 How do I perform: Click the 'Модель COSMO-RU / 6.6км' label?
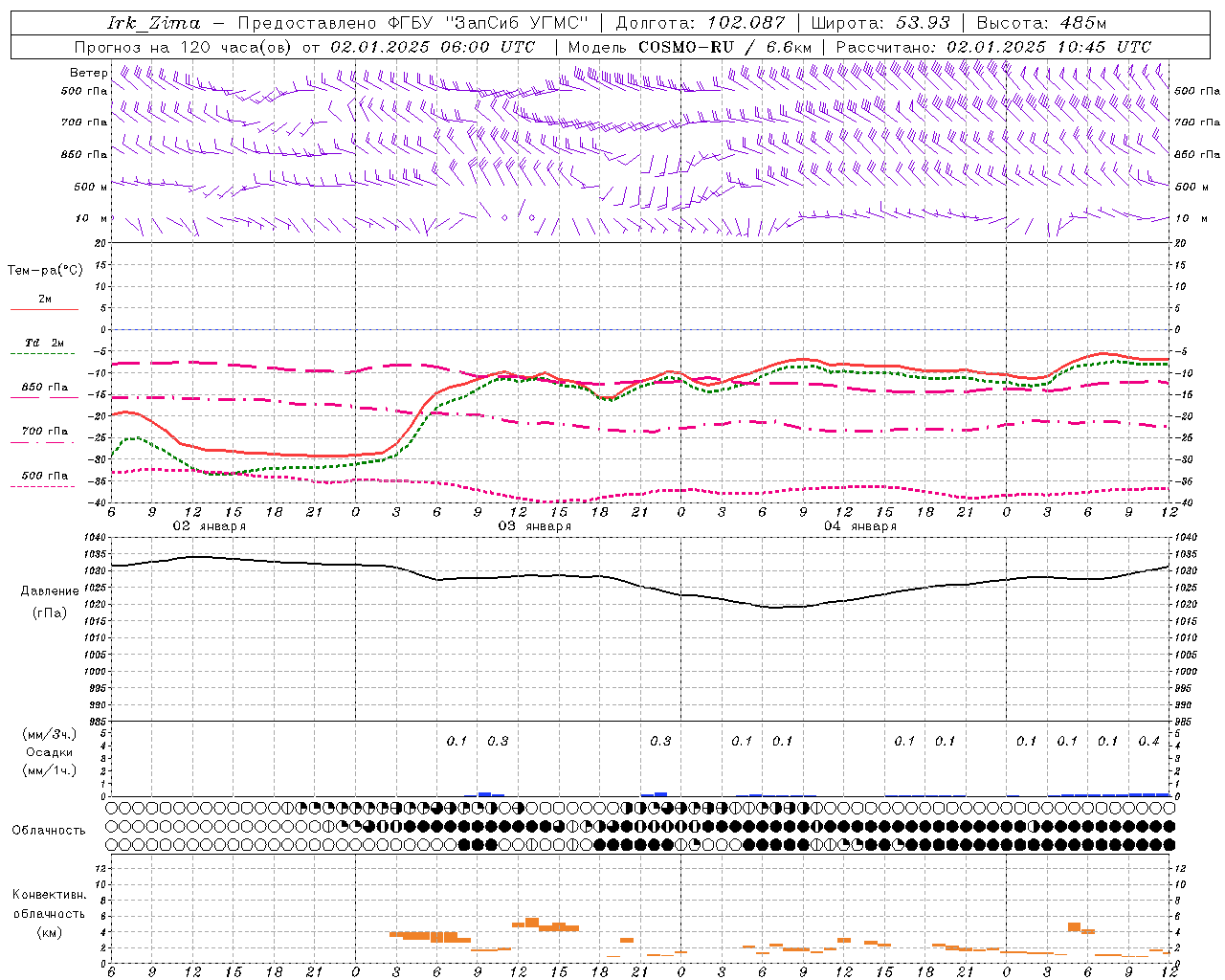pos(689,47)
